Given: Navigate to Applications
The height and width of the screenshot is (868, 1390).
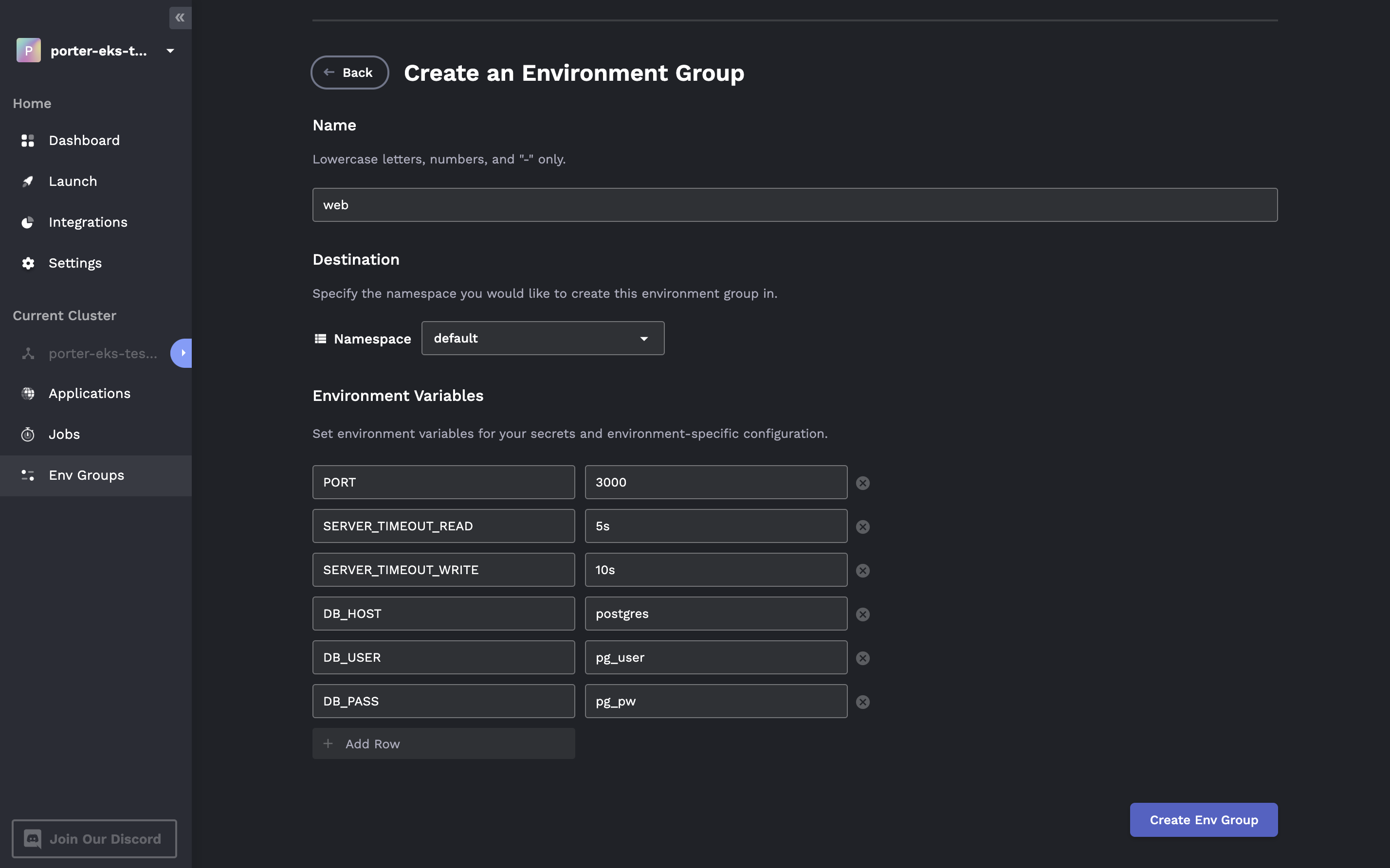Looking at the screenshot, I should tap(89, 393).
